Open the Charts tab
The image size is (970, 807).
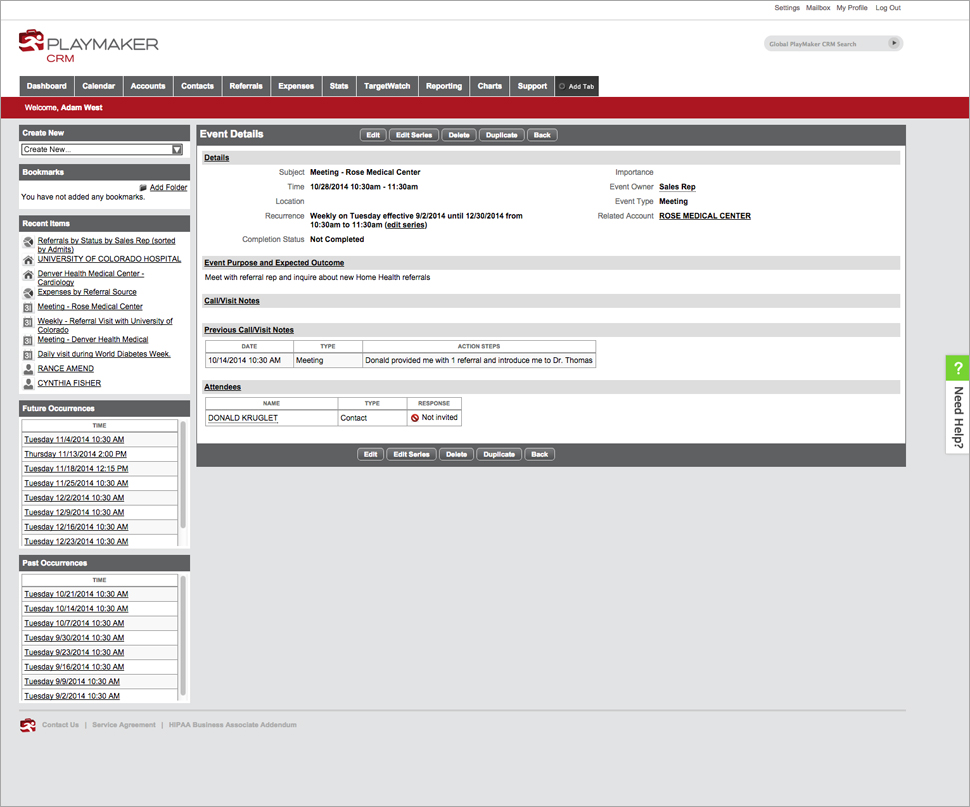490,86
